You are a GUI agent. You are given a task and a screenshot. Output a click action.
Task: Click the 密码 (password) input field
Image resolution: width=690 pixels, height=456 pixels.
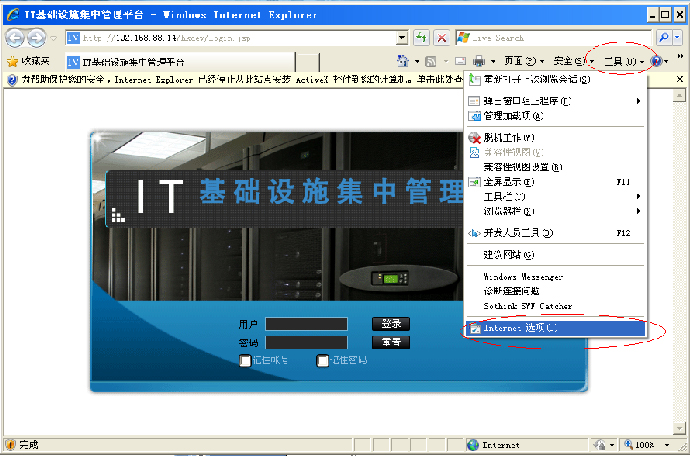(x=306, y=342)
